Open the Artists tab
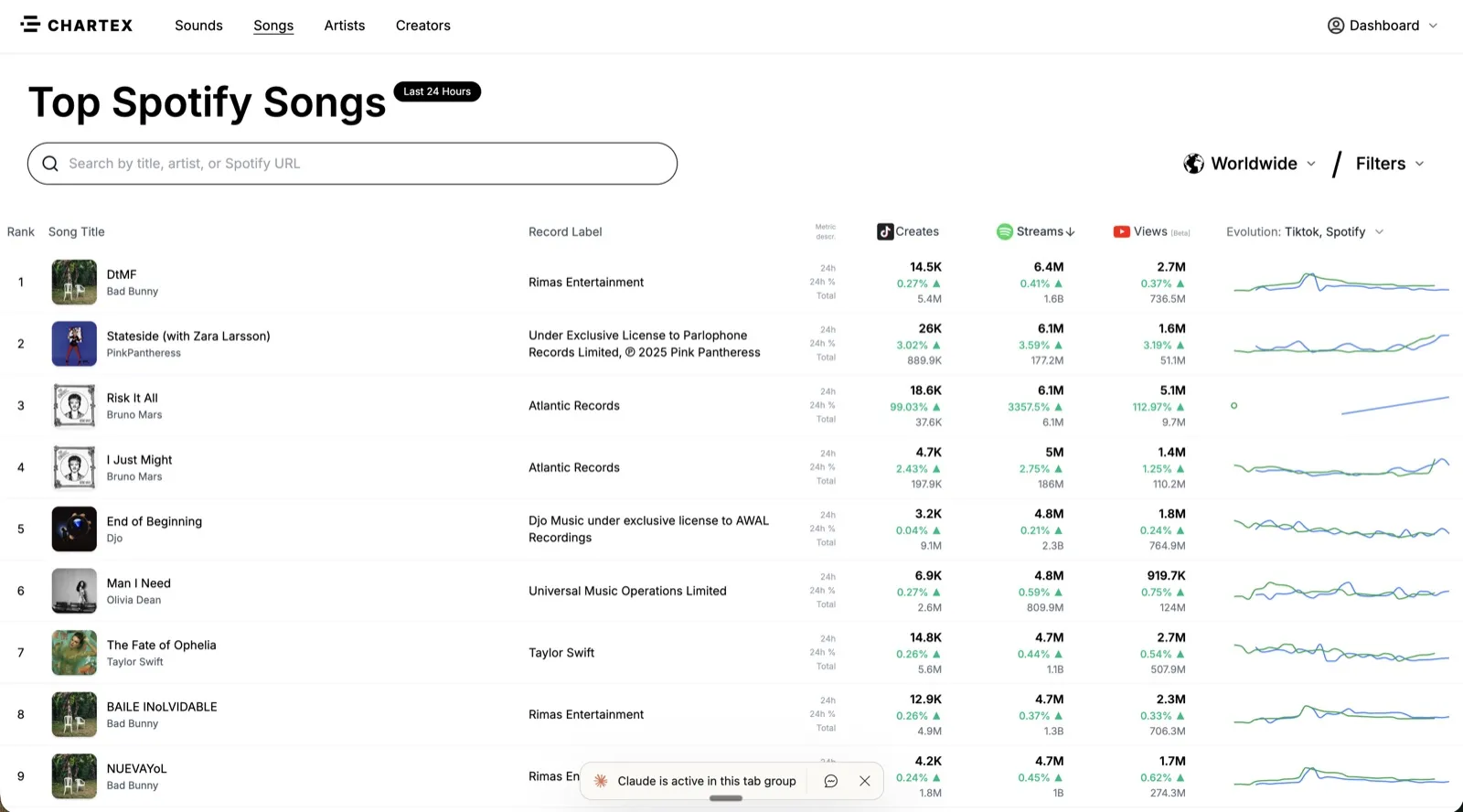Image resolution: width=1463 pixels, height=812 pixels. click(344, 26)
